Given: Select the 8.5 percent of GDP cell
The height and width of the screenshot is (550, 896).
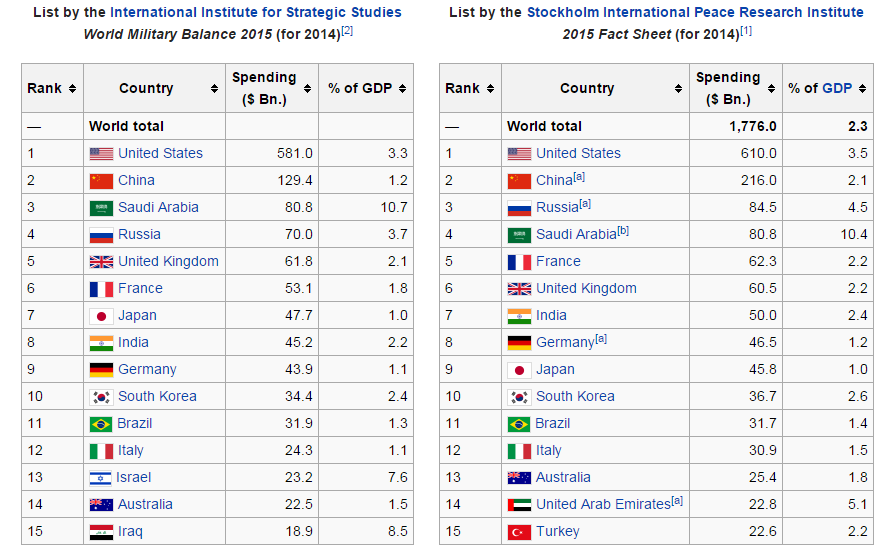Looking at the screenshot, I should click(366, 532).
